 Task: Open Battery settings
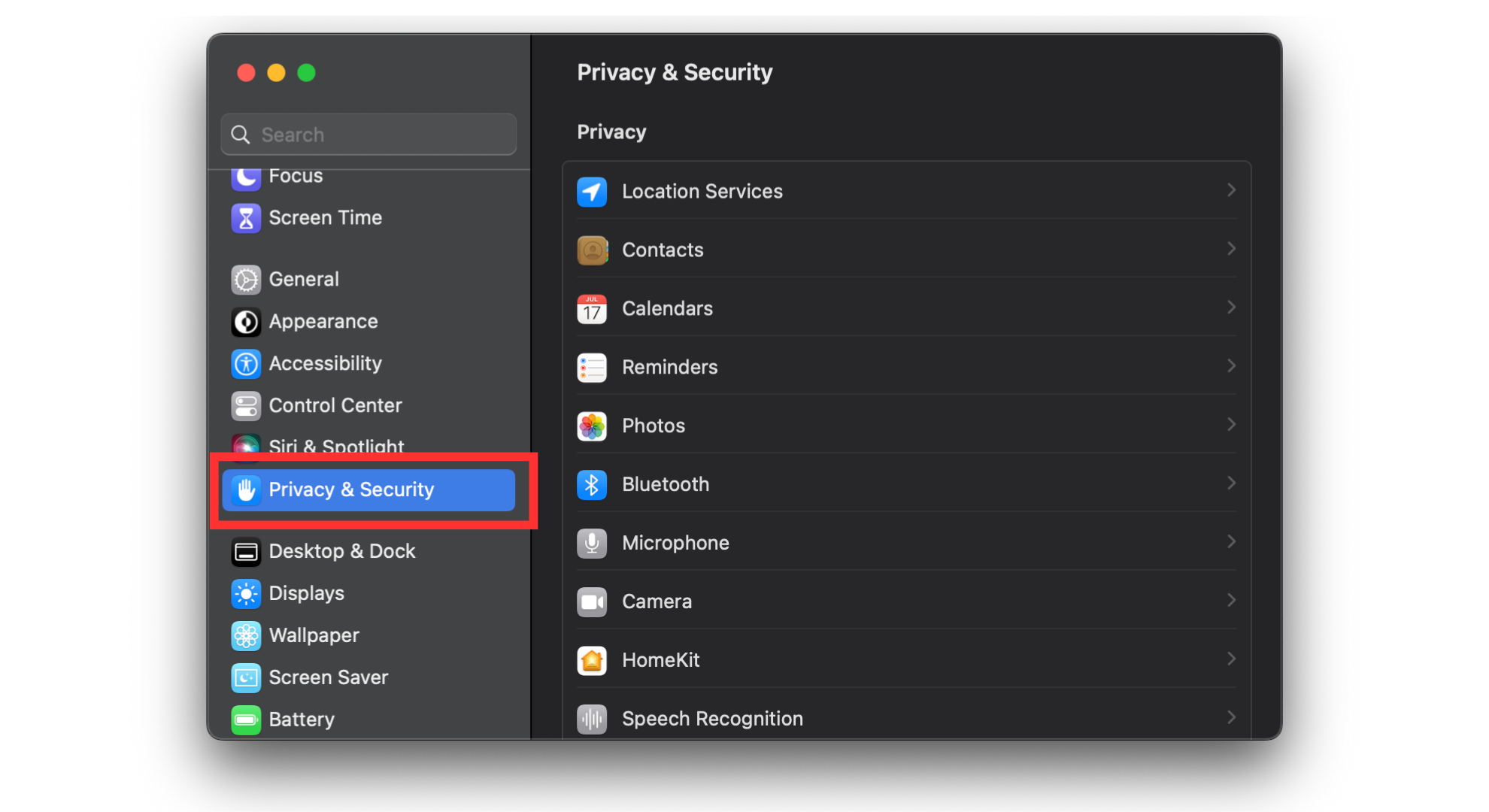pyautogui.click(x=301, y=719)
